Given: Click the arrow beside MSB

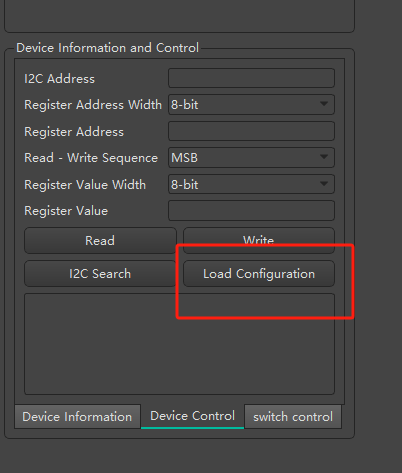Looking at the screenshot, I should coord(324,157).
